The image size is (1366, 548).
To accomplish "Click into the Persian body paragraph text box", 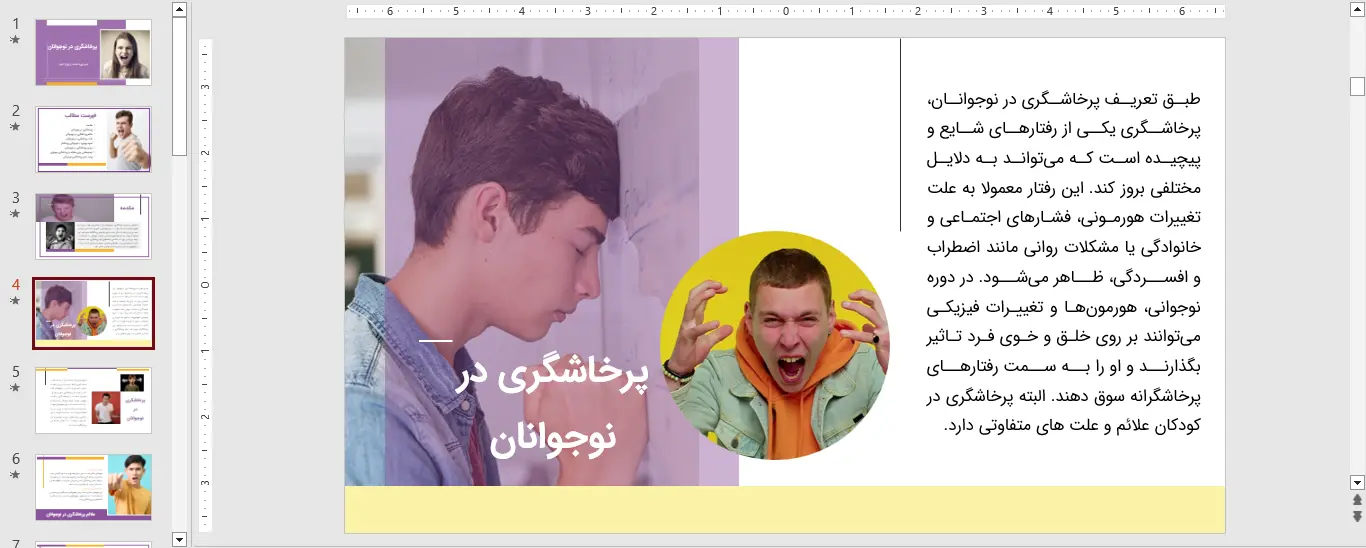I will click(x=1064, y=262).
